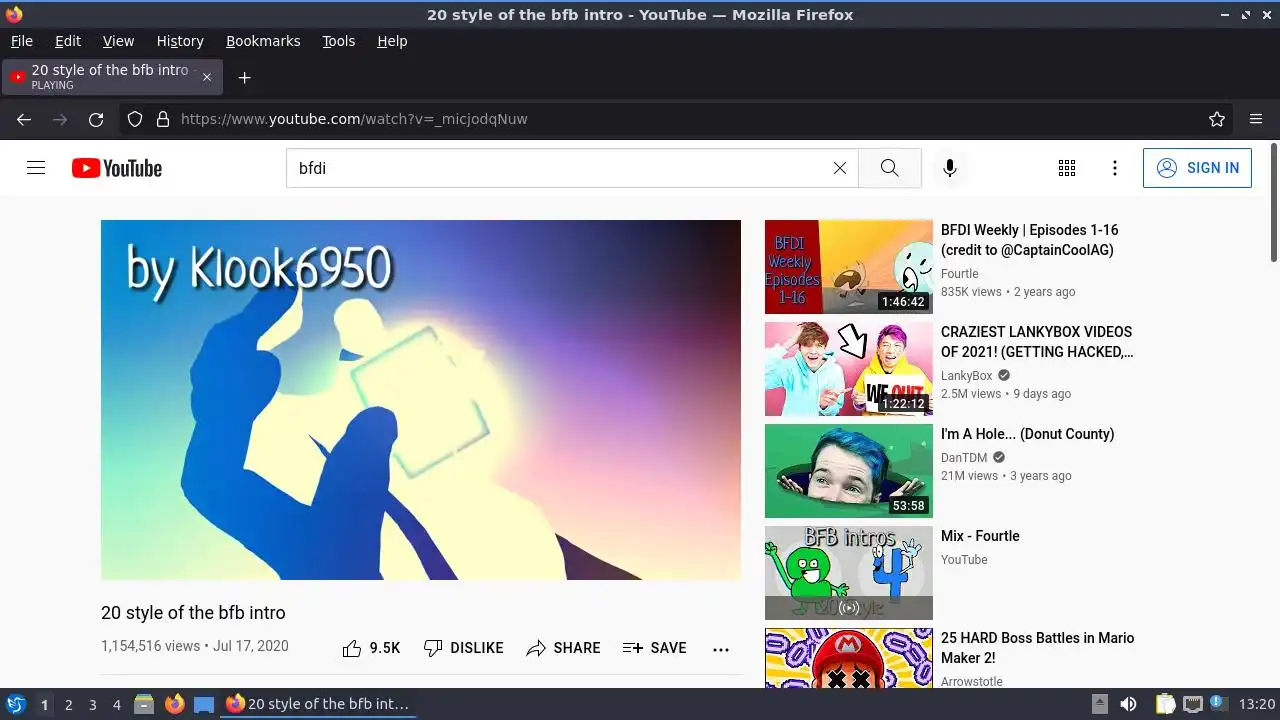Click page vertical scrollbar

(x=1273, y=203)
